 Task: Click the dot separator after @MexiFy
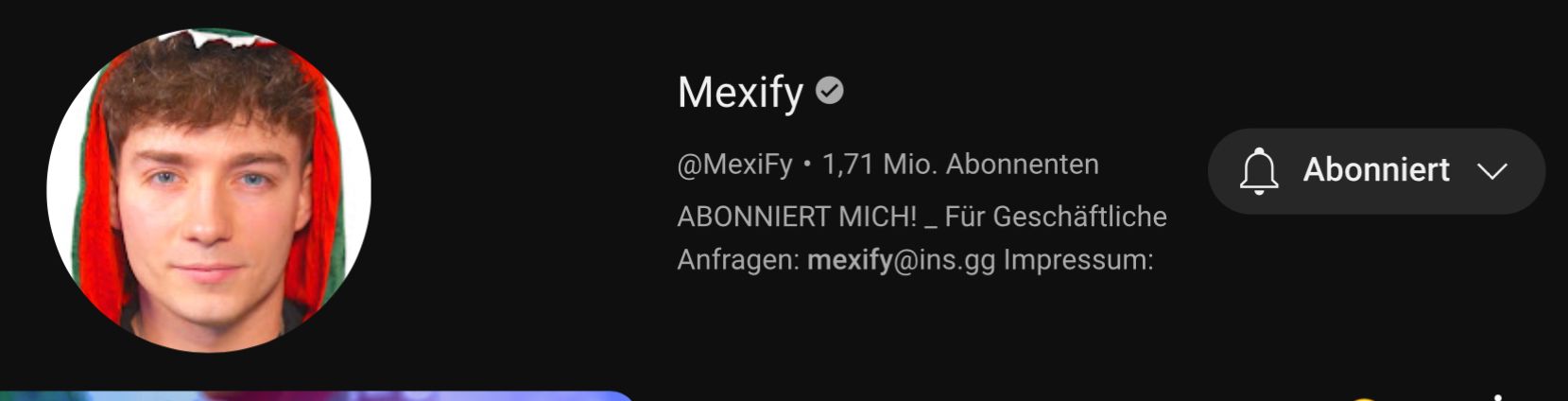[807, 165]
